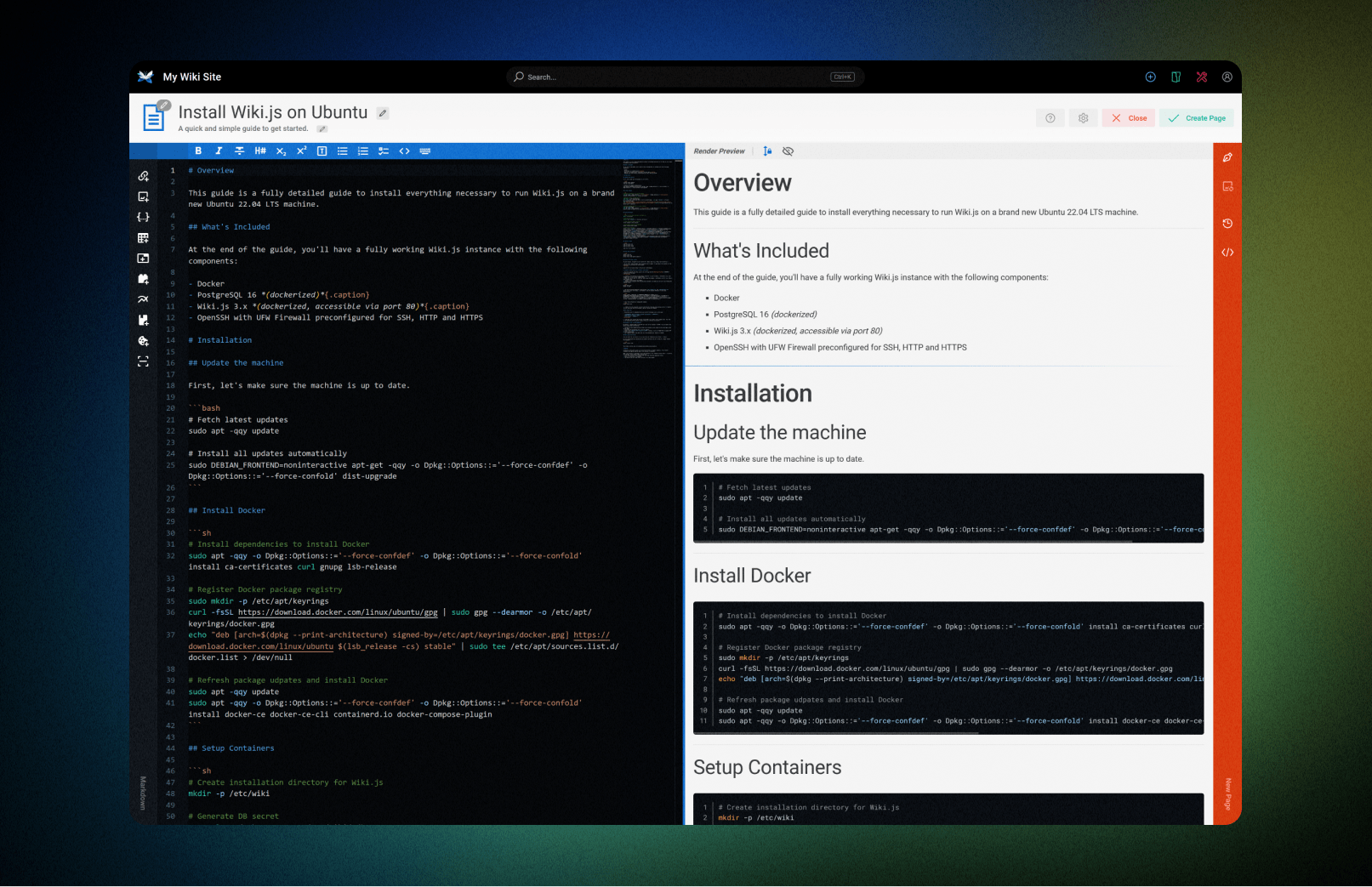Insert a tabset block from the sidebar
Screen dimensions: 1372x887
[x=143, y=259]
